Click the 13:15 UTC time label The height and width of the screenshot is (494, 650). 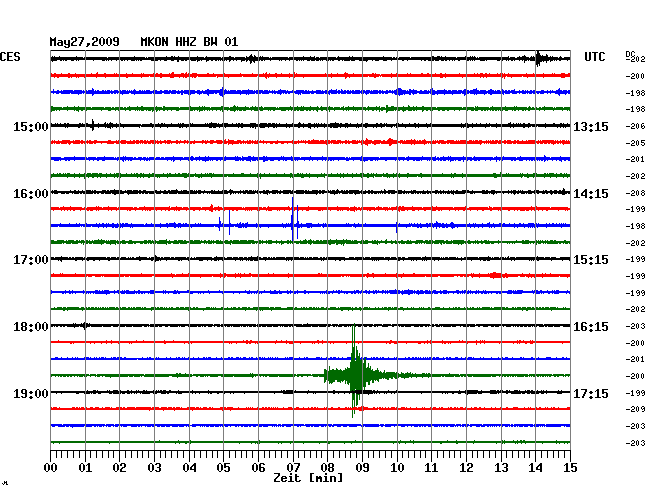point(591,126)
